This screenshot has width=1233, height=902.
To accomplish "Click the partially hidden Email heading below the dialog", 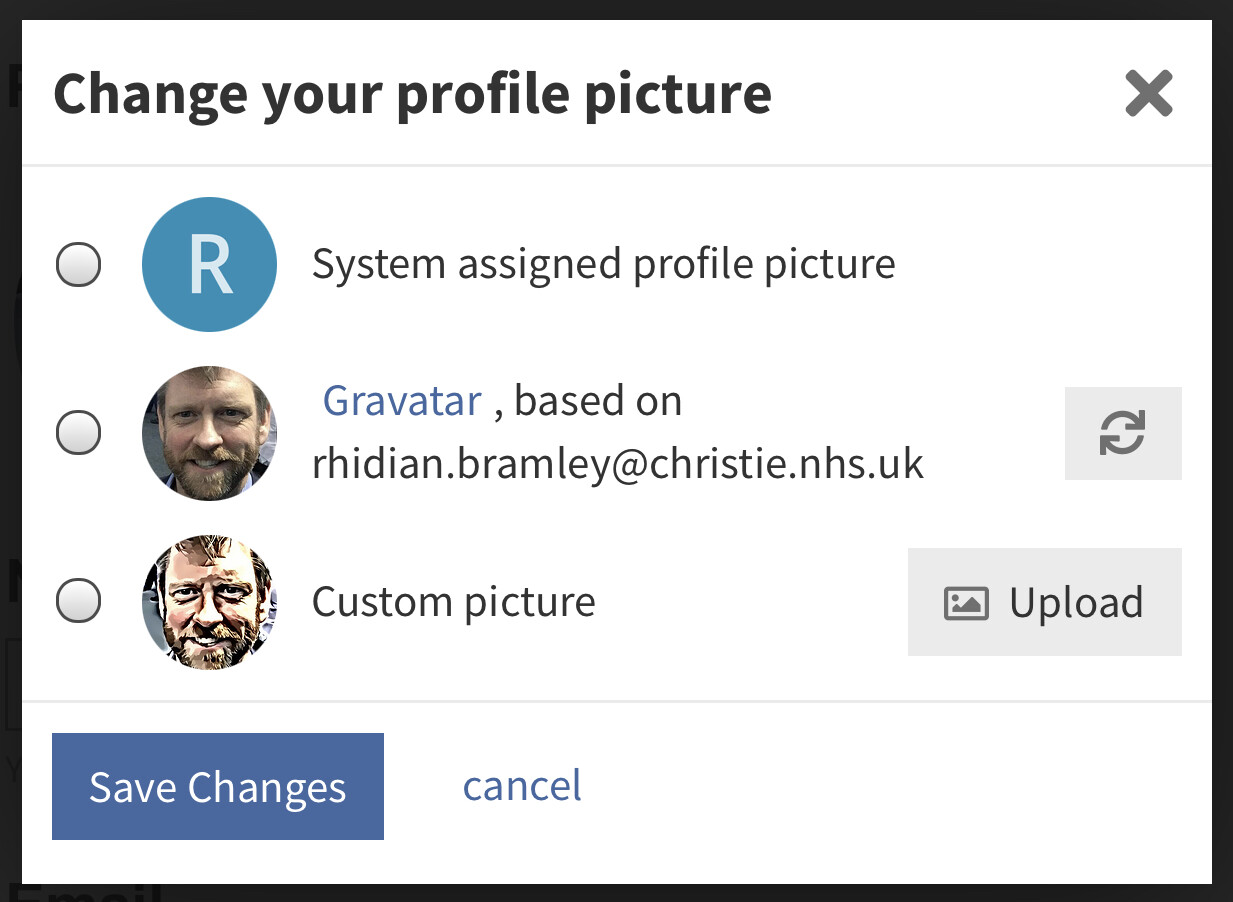I will (x=90, y=892).
